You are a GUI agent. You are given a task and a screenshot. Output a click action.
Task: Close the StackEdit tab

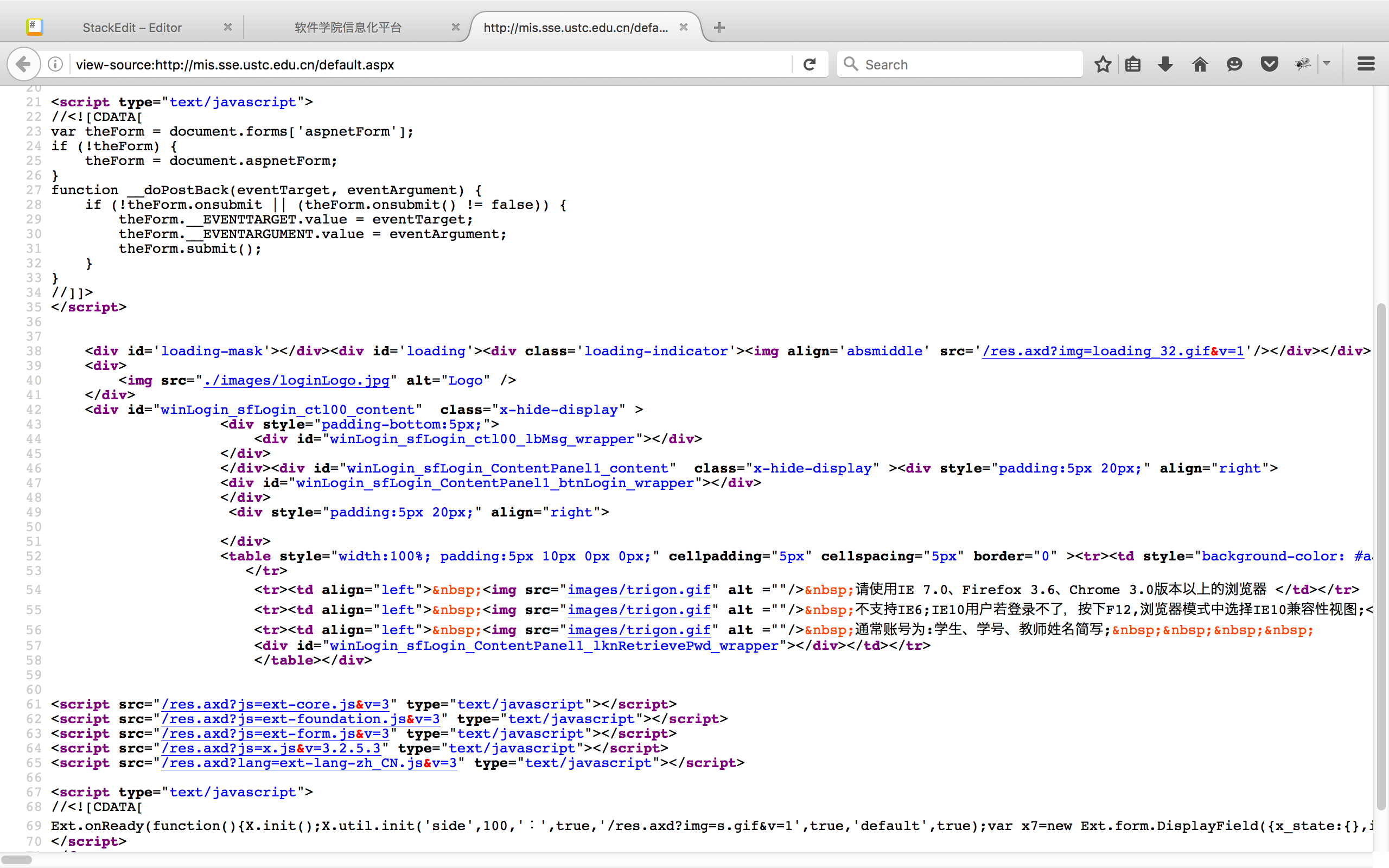[228, 28]
